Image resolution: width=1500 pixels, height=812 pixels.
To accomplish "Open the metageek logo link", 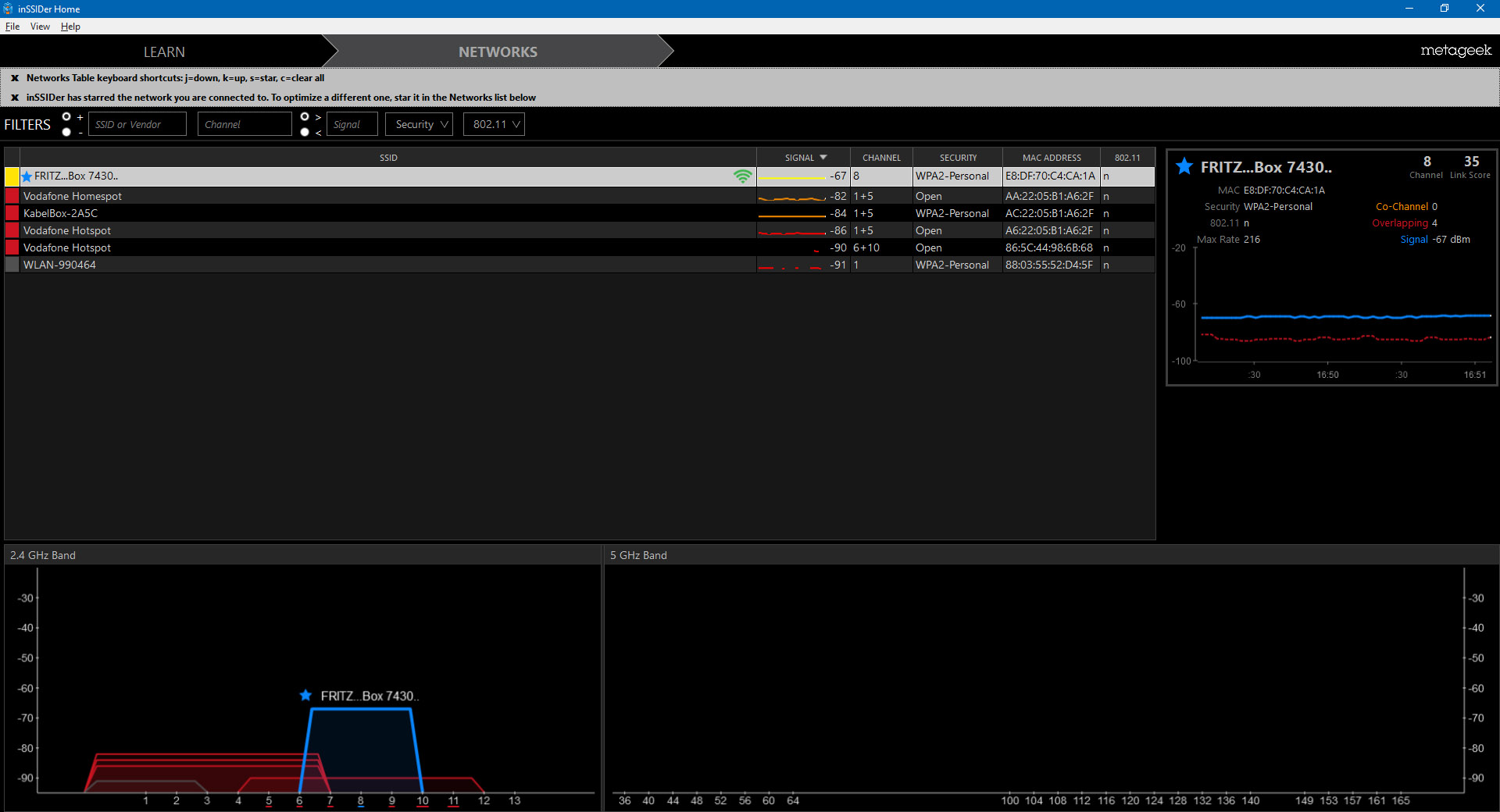I will pyautogui.click(x=1455, y=51).
